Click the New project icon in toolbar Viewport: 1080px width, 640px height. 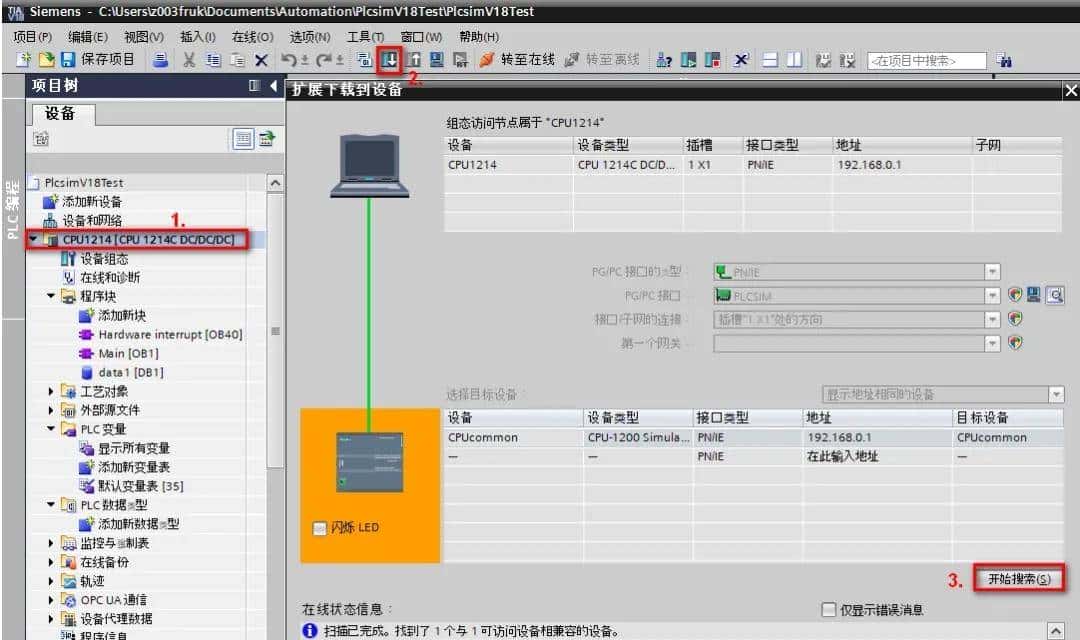22,60
